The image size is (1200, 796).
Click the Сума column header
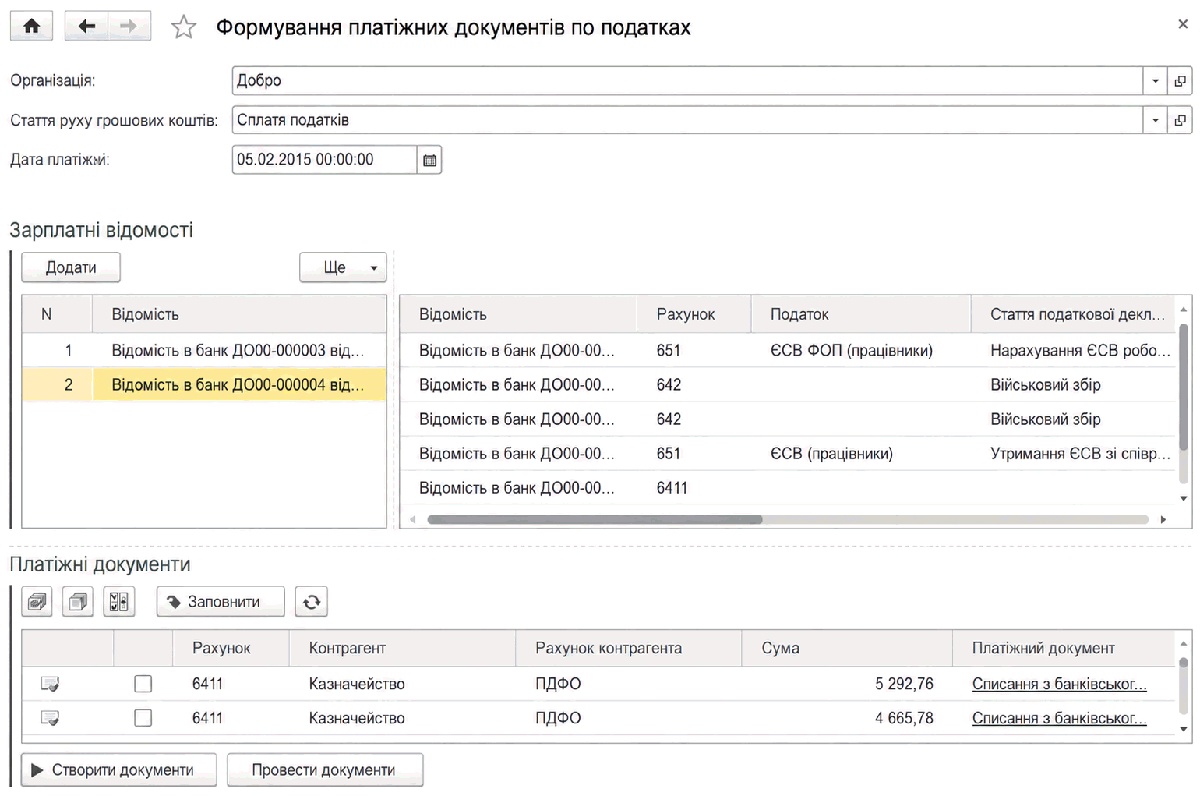coord(846,648)
